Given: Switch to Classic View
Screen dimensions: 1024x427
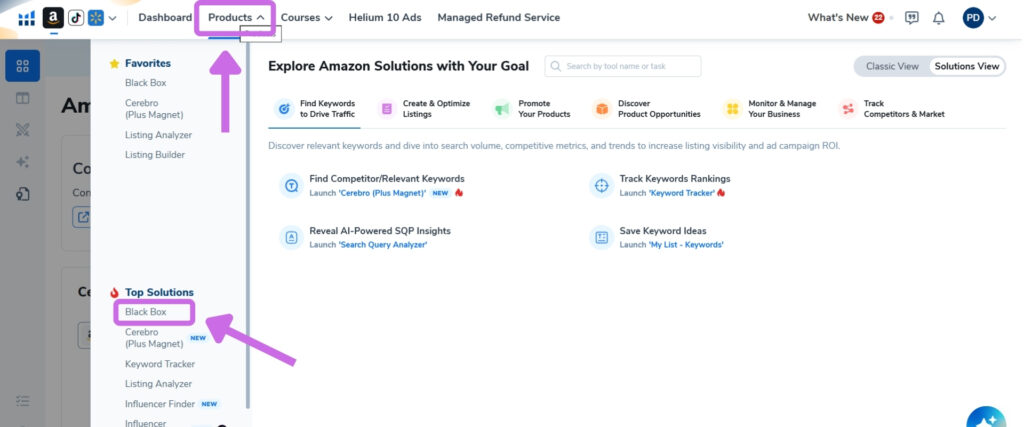Looking at the screenshot, I should coord(892,66).
